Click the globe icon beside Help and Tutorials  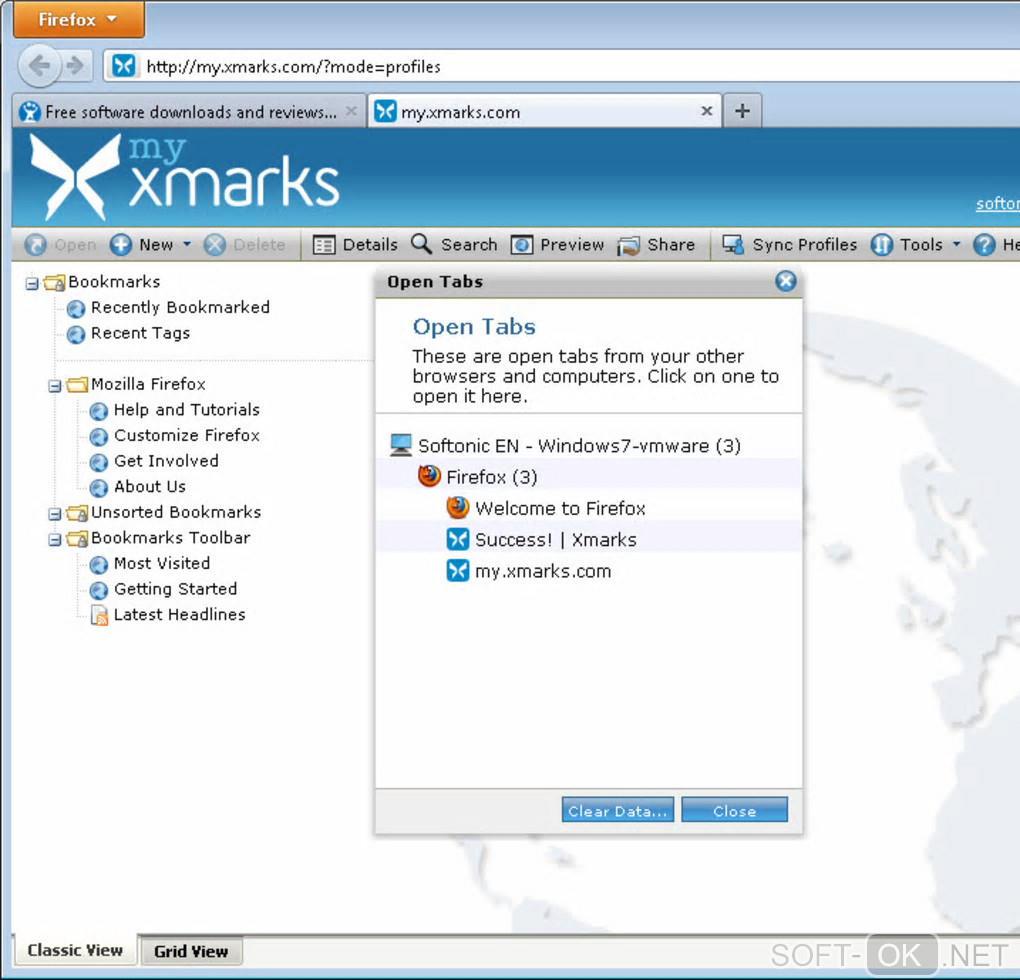coord(99,411)
